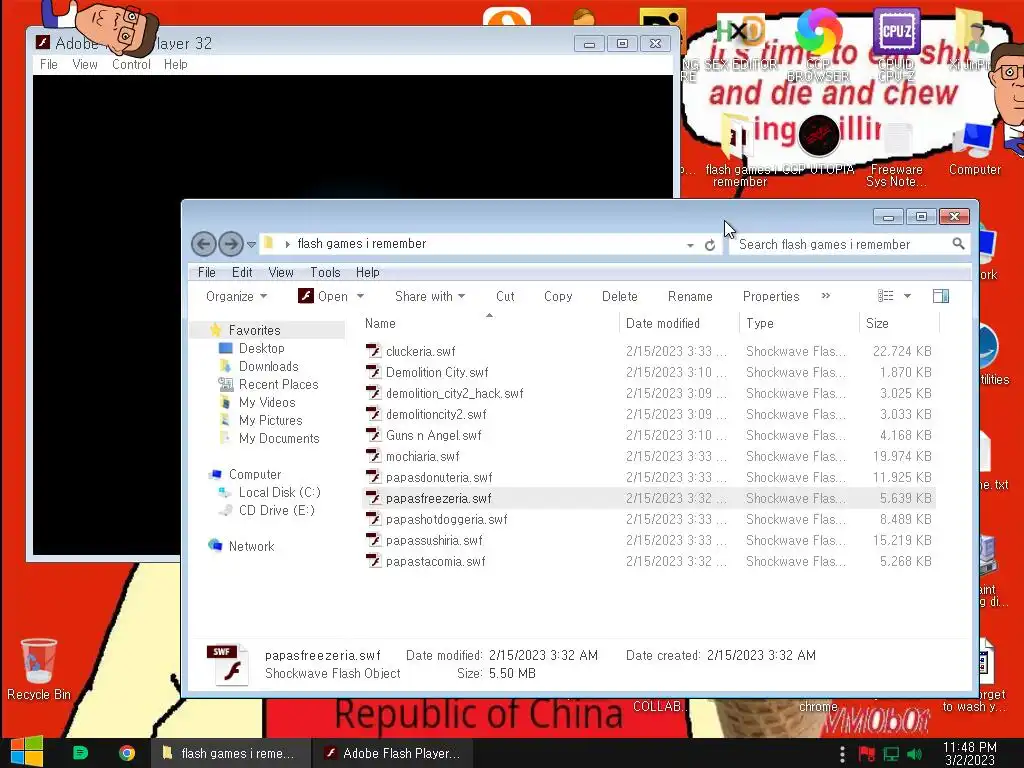Toggle the preview pane icon

click(x=941, y=296)
